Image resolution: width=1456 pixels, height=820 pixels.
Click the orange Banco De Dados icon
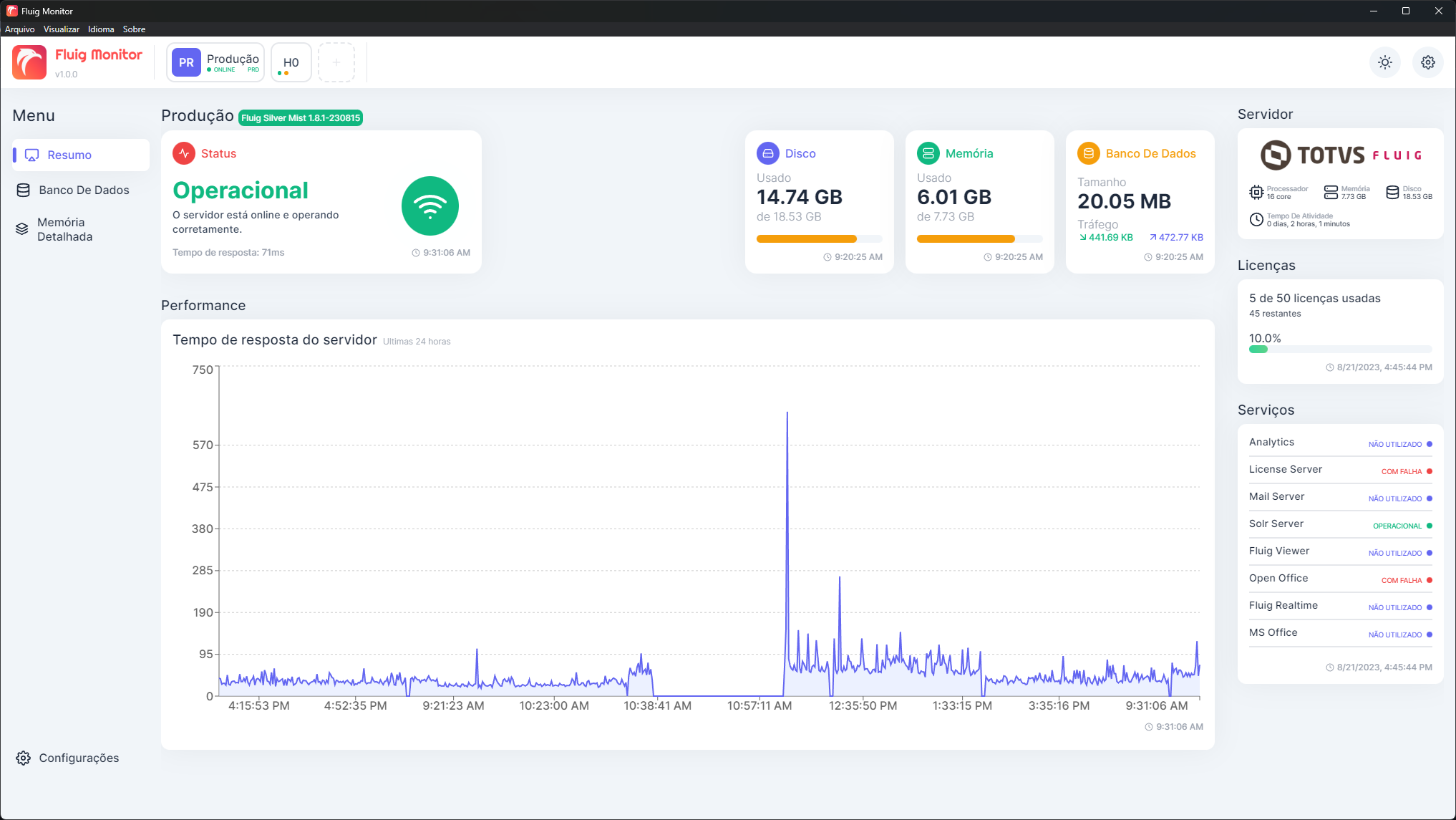tap(1088, 153)
